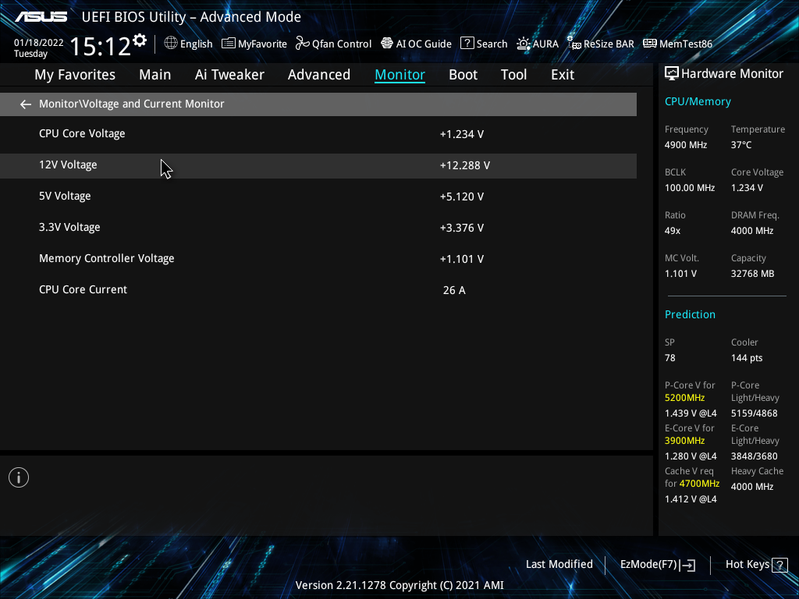799x599 pixels.
Task: Click the 01/18/2022 date
Action: click(39, 42)
